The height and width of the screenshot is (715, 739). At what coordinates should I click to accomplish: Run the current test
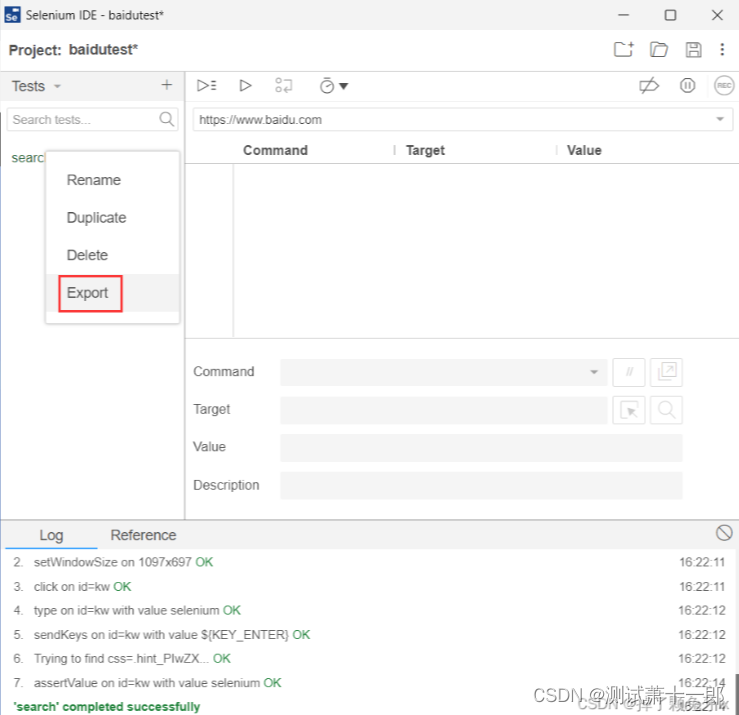(x=245, y=85)
